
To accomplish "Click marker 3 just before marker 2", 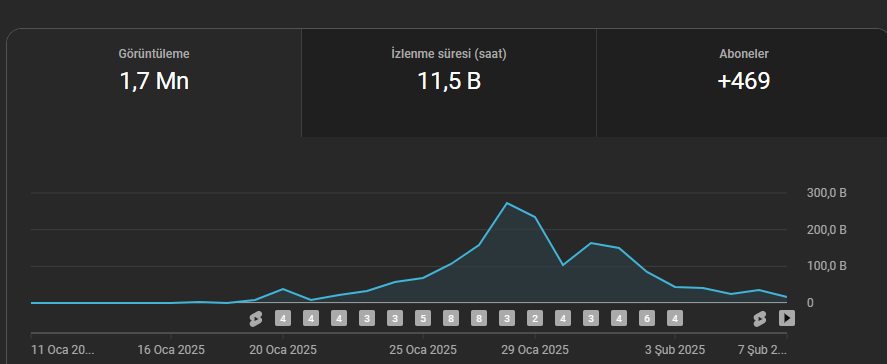I will [x=507, y=318].
